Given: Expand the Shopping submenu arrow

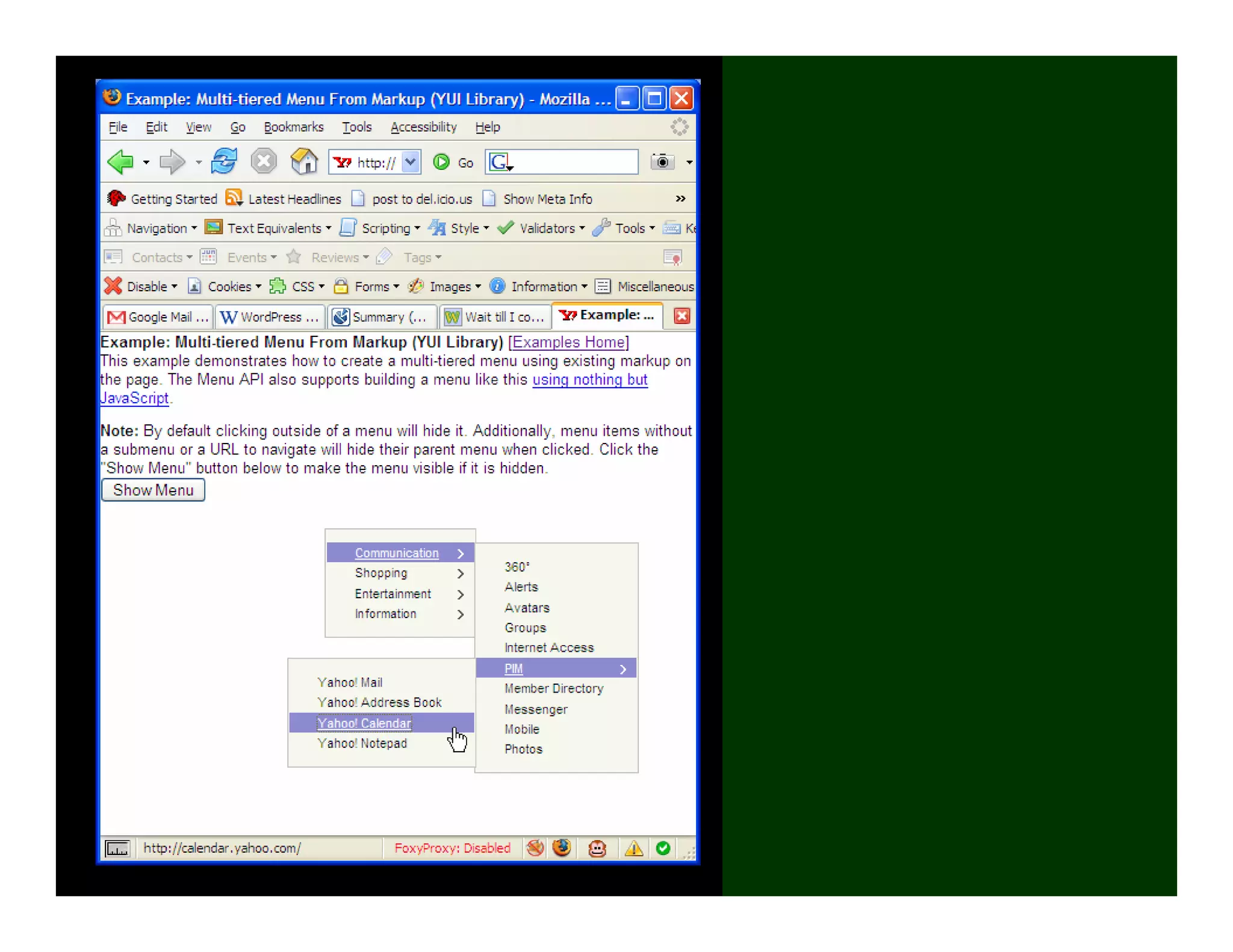Looking at the screenshot, I should coord(461,574).
